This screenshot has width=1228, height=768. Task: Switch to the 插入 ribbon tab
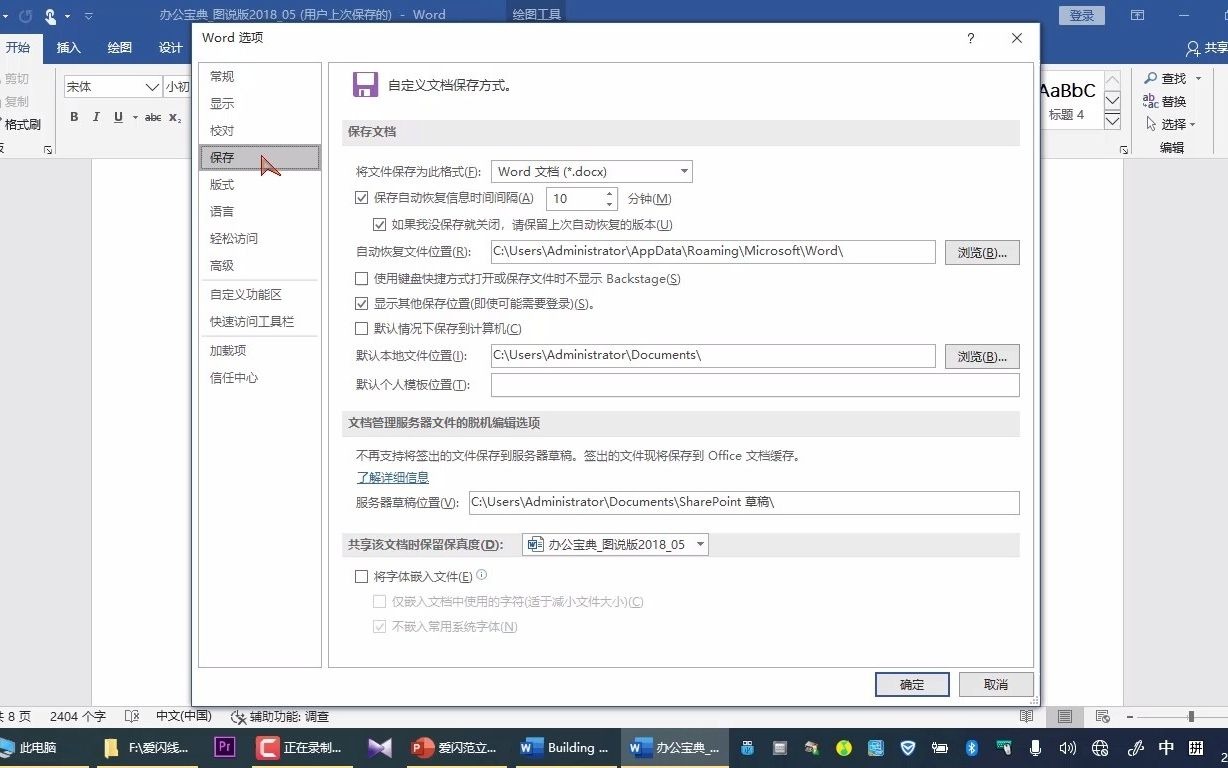67,46
